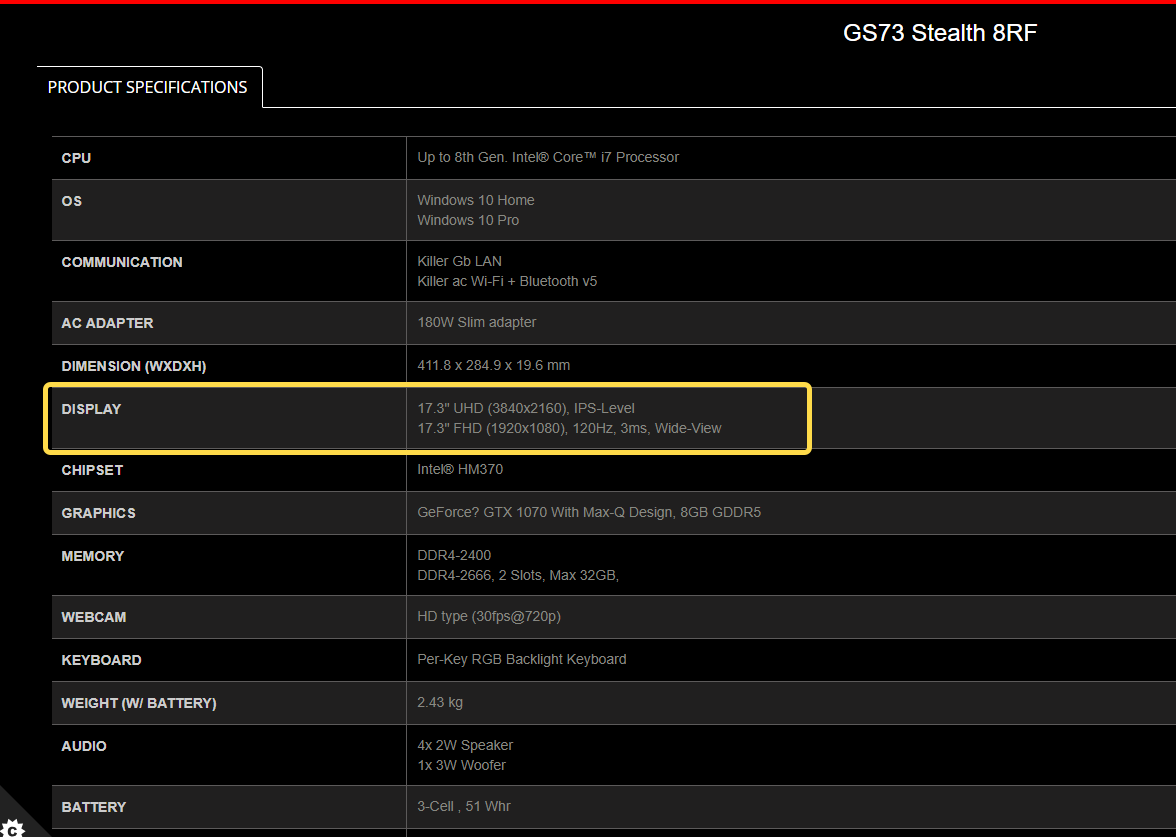Select "Up to 8th Gen. Intel® Core™ i7 Processor"
The image size is (1176, 837).
click(548, 158)
